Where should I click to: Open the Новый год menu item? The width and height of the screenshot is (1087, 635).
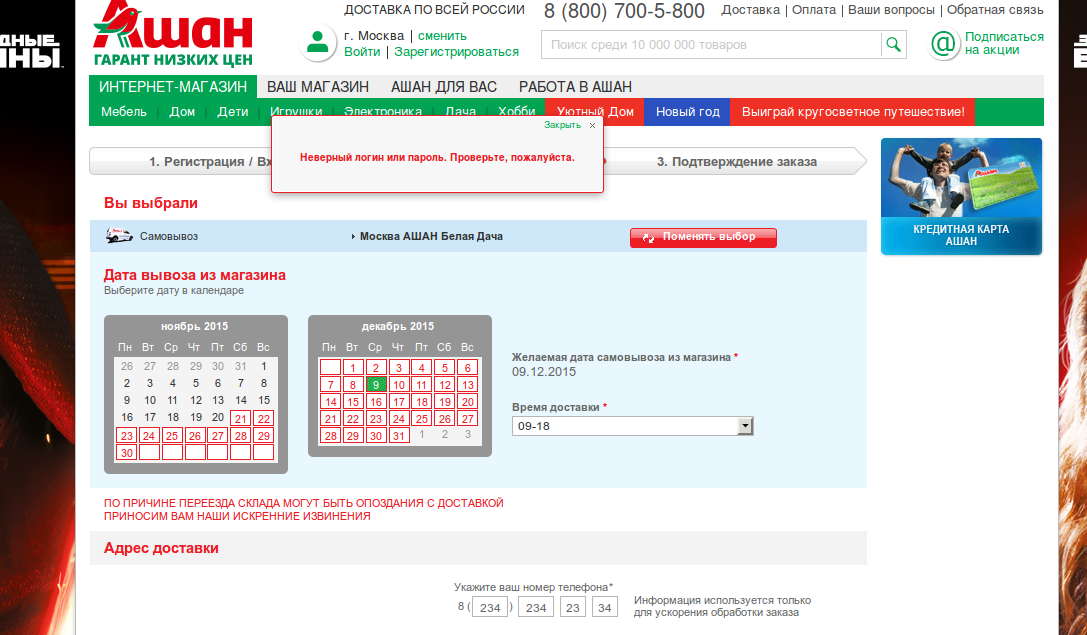688,112
